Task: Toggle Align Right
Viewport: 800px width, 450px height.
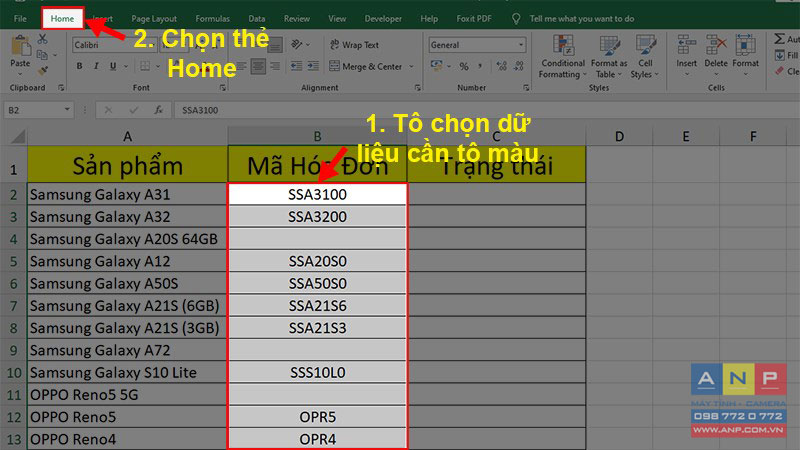Action: click(275, 66)
